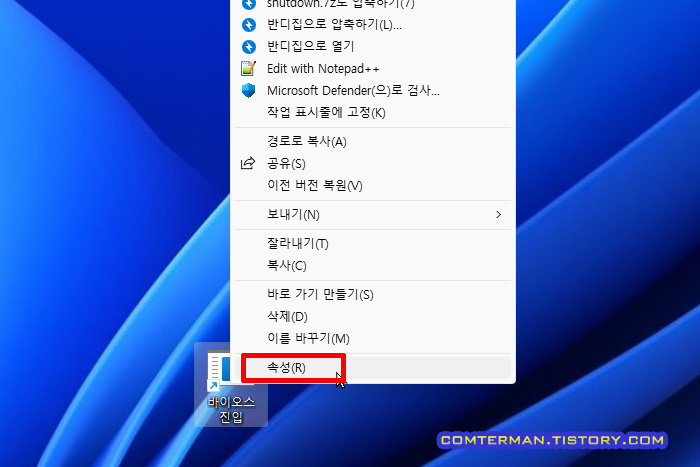Viewport: 700px width, 467px height.
Task: Scan with Microsoft Defender(으)로 검사...
Action: click(373, 90)
